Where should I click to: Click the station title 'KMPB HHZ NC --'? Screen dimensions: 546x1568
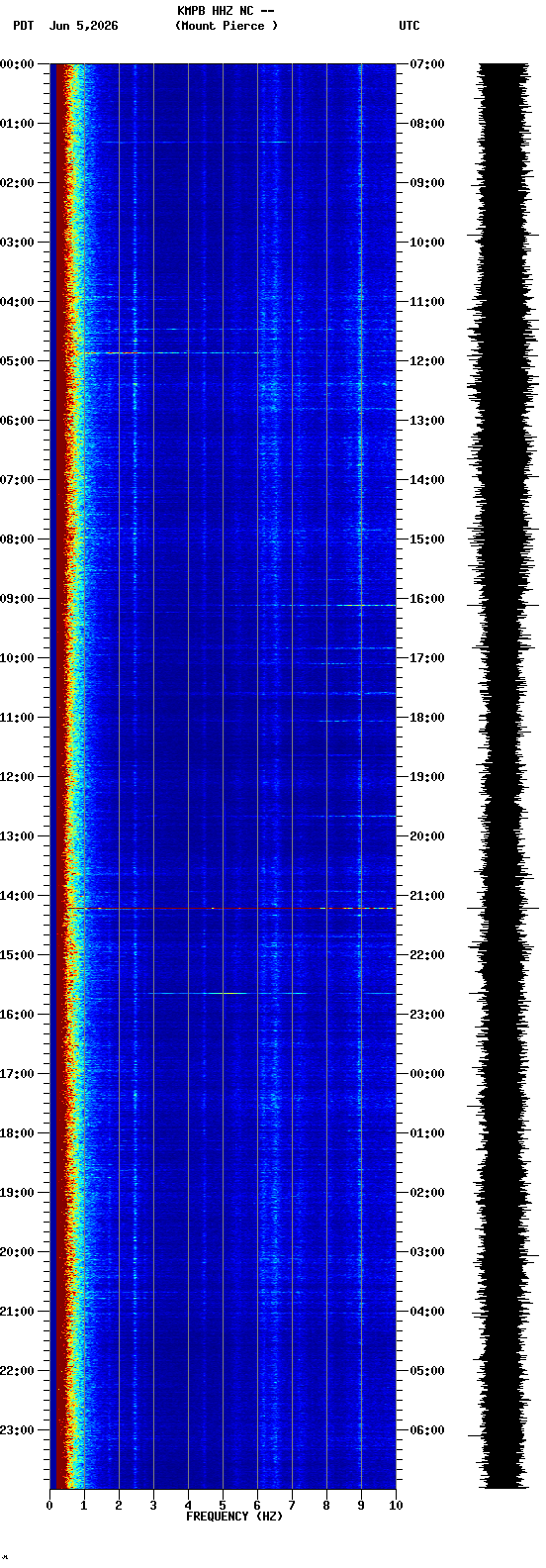[x=226, y=11]
